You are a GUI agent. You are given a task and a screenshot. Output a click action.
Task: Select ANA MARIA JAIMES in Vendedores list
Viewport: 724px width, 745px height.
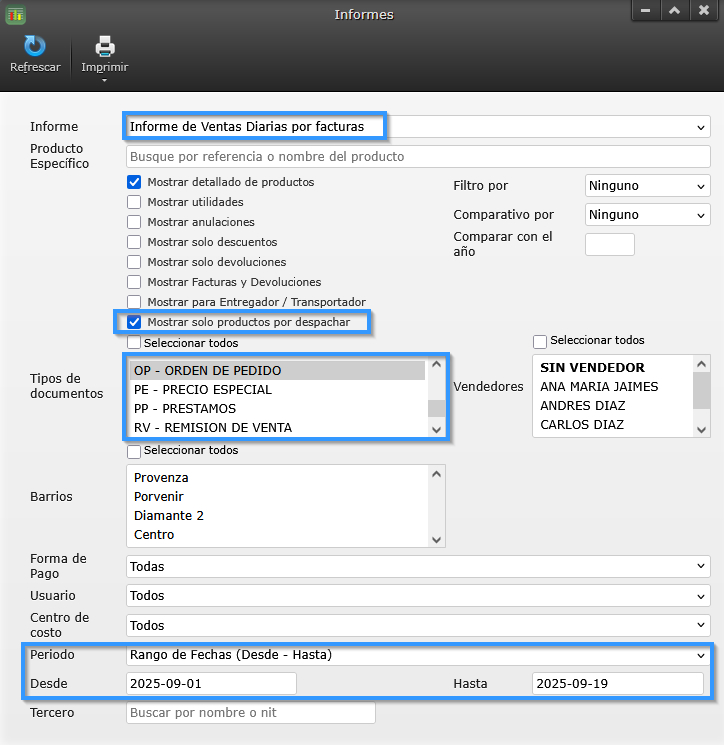tap(599, 387)
